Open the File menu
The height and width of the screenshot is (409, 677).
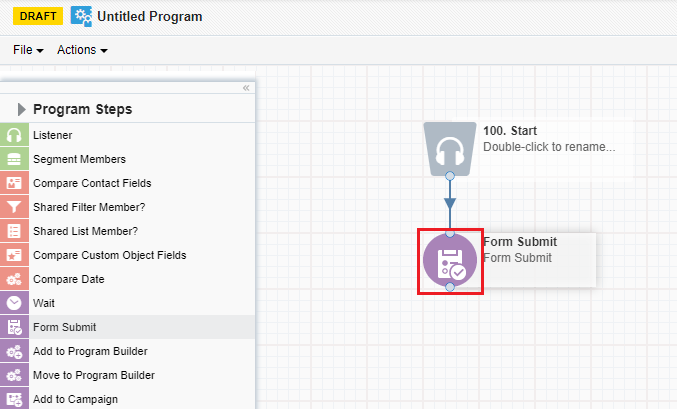28,50
